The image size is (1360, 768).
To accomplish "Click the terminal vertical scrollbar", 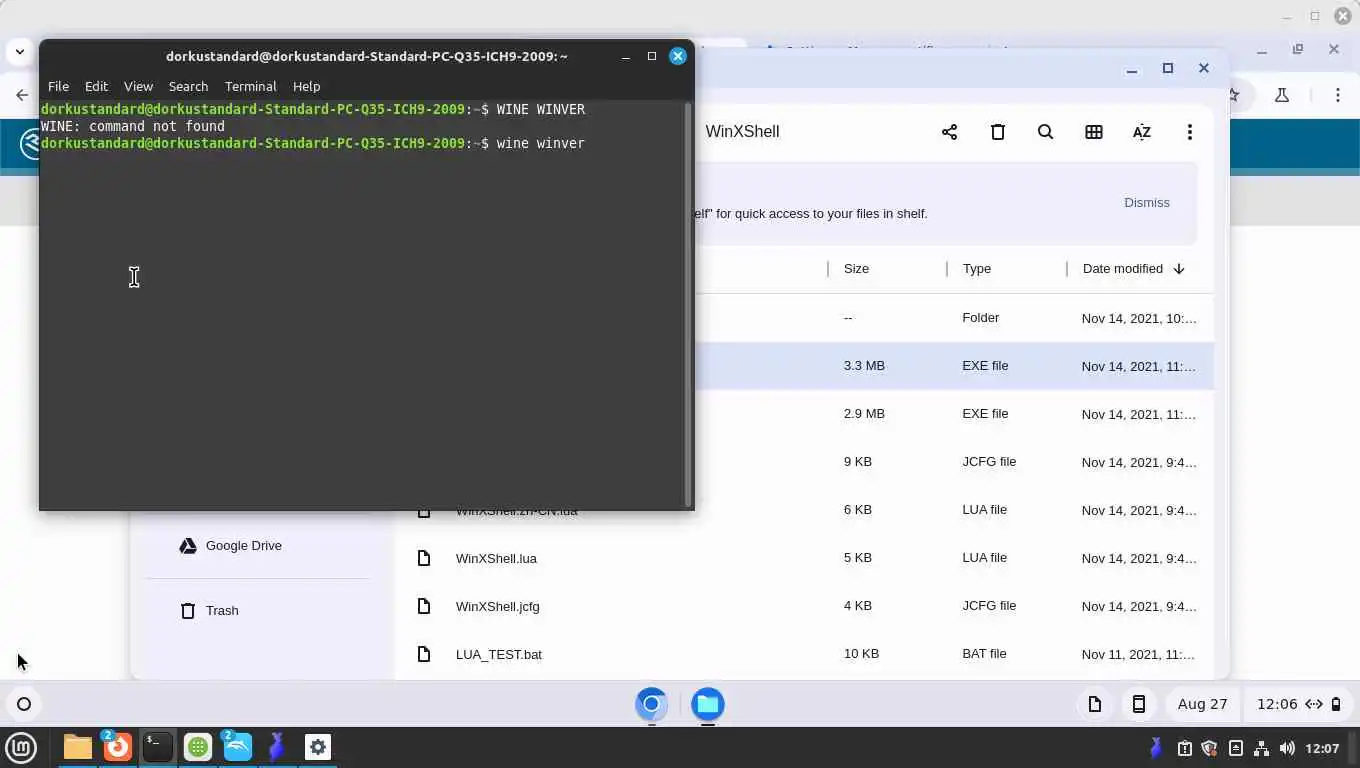I will [688, 304].
